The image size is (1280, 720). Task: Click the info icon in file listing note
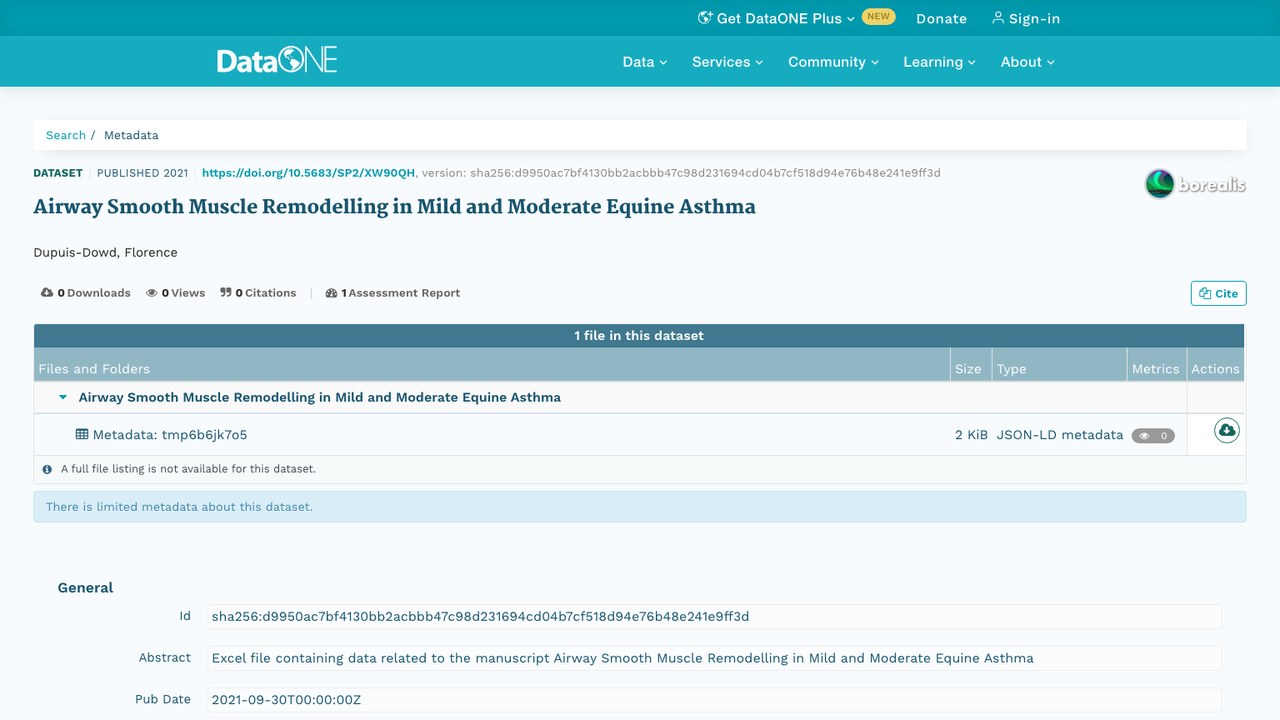pos(47,469)
